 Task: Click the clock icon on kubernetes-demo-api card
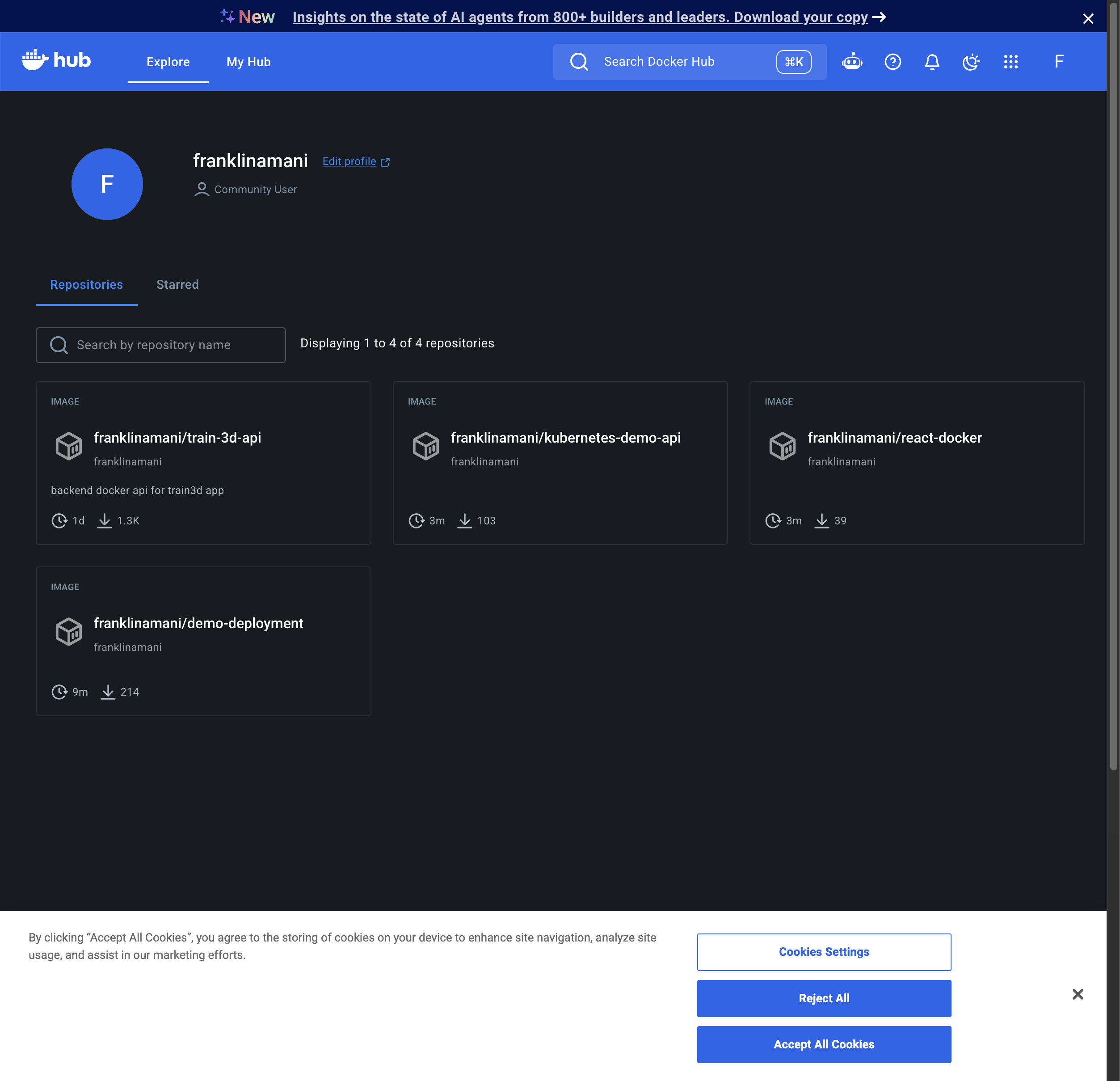coord(416,521)
